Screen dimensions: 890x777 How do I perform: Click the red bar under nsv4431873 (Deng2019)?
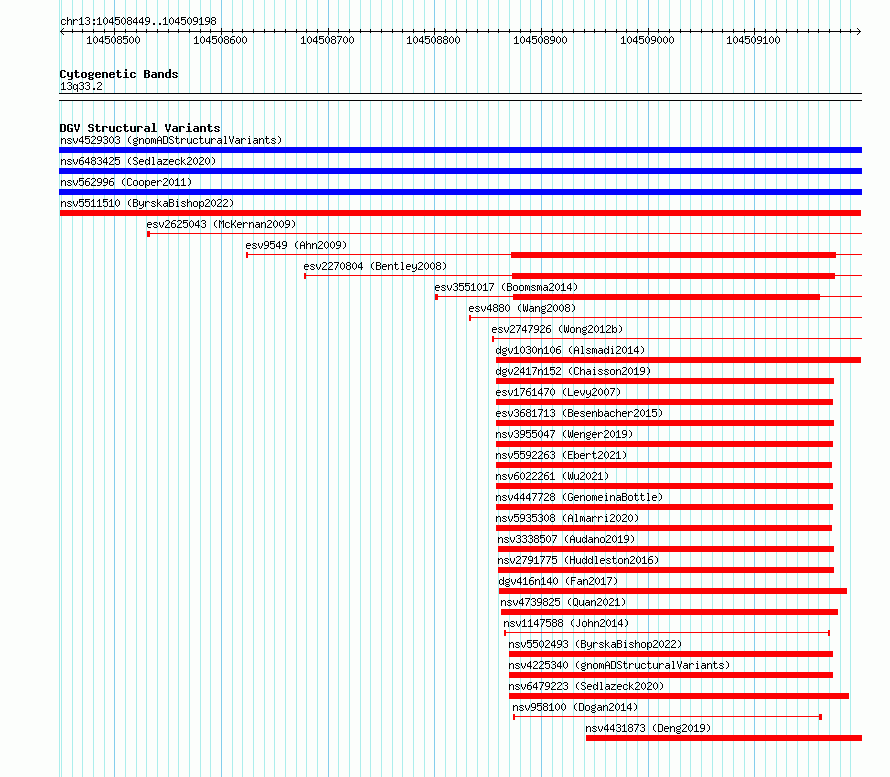724,738
